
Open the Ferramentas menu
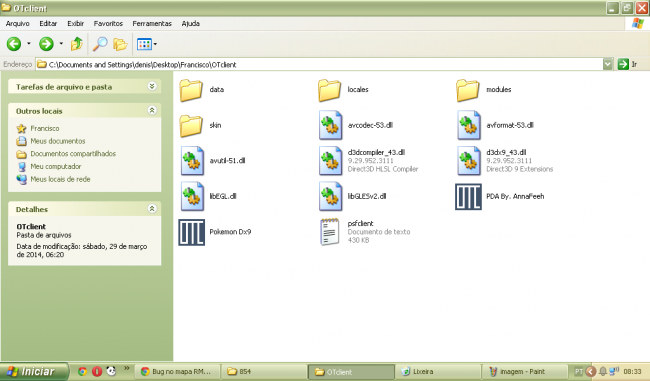[152, 24]
